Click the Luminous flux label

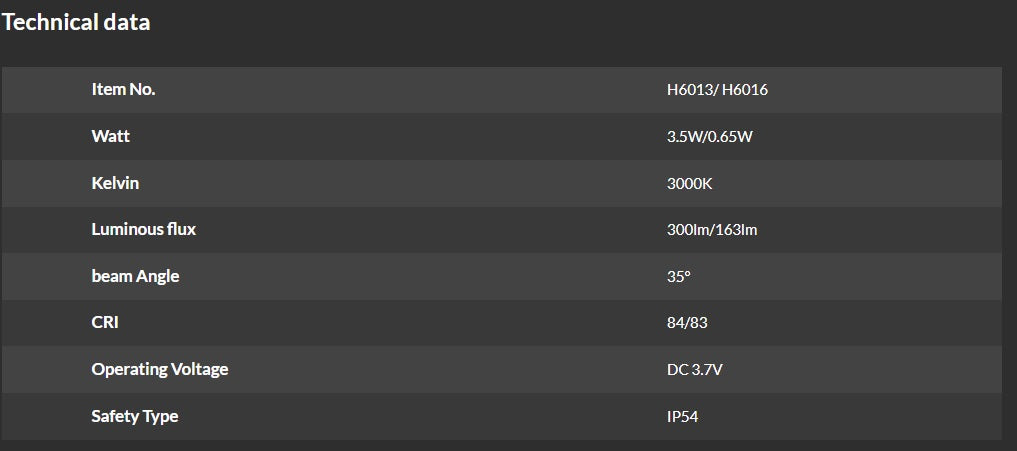coord(143,229)
